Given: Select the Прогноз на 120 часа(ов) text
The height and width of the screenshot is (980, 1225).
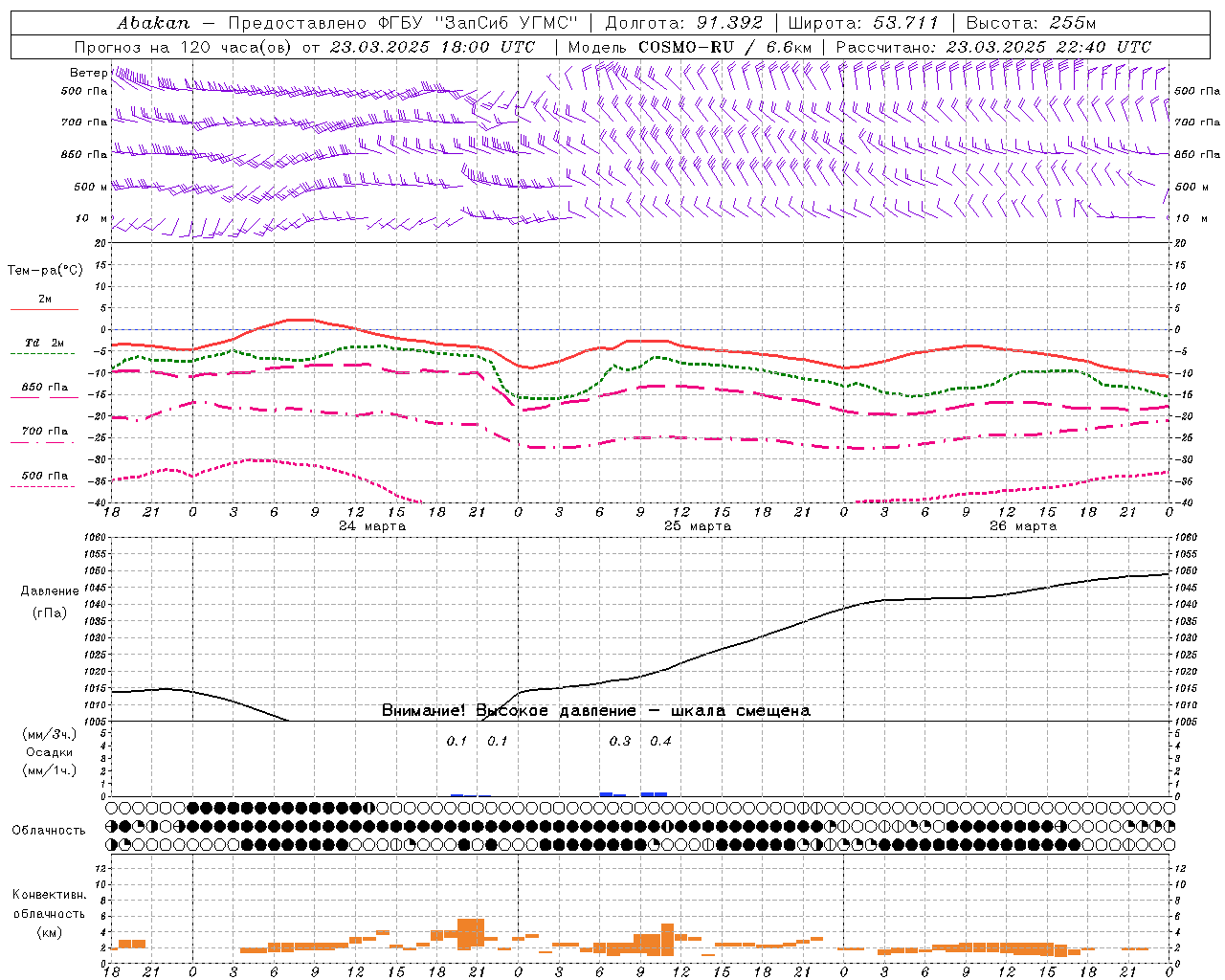Looking at the screenshot, I should (x=184, y=47).
